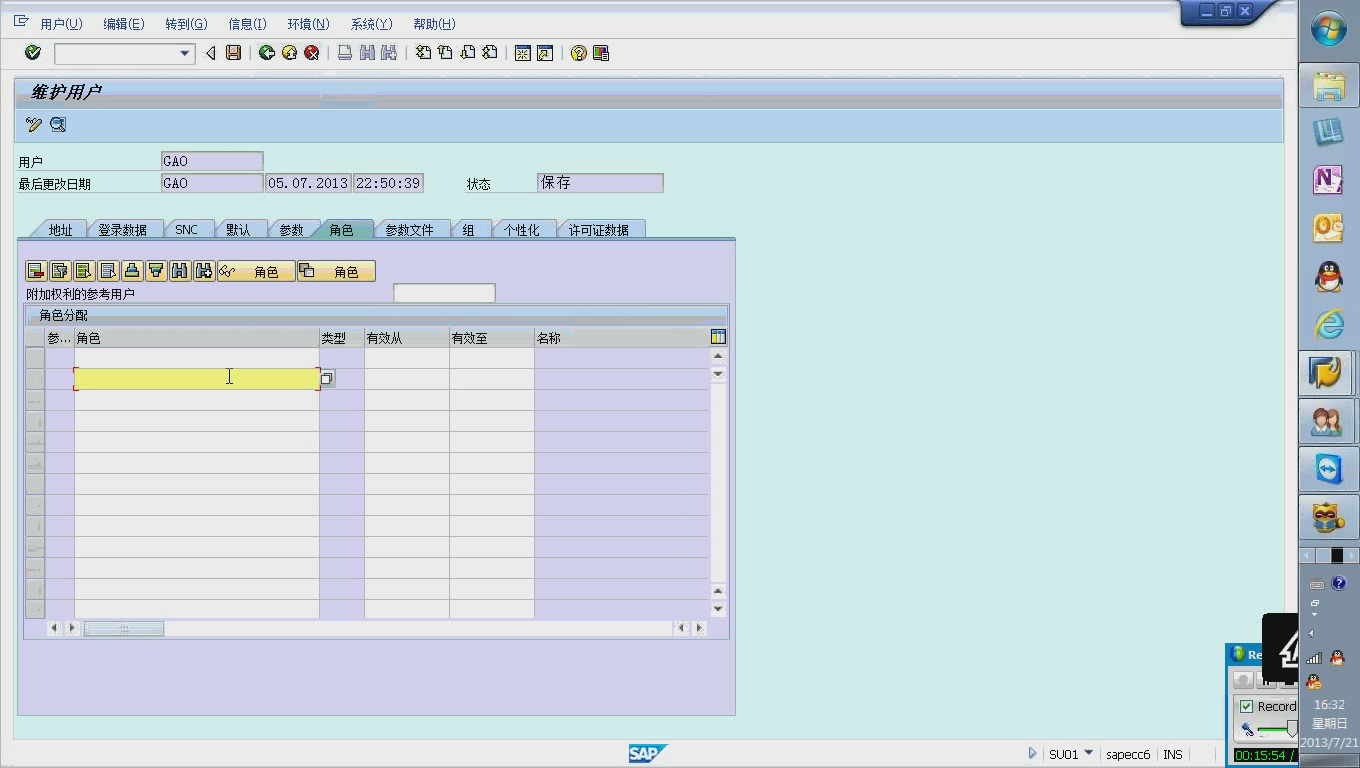1360x768 pixels.
Task: Go to previous page icon
Action: click(445, 53)
